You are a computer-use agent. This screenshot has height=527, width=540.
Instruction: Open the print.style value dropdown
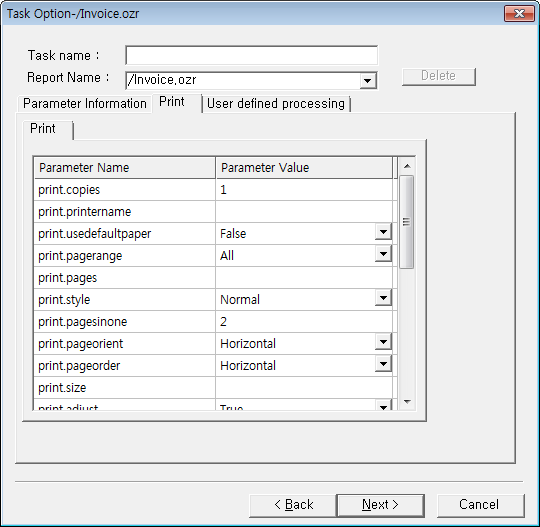tap(383, 298)
